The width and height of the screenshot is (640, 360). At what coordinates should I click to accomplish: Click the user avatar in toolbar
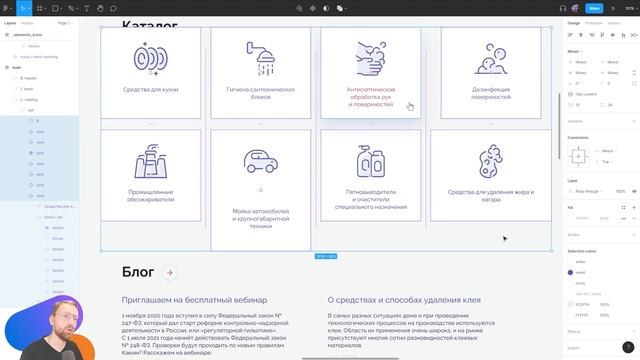(576, 8)
